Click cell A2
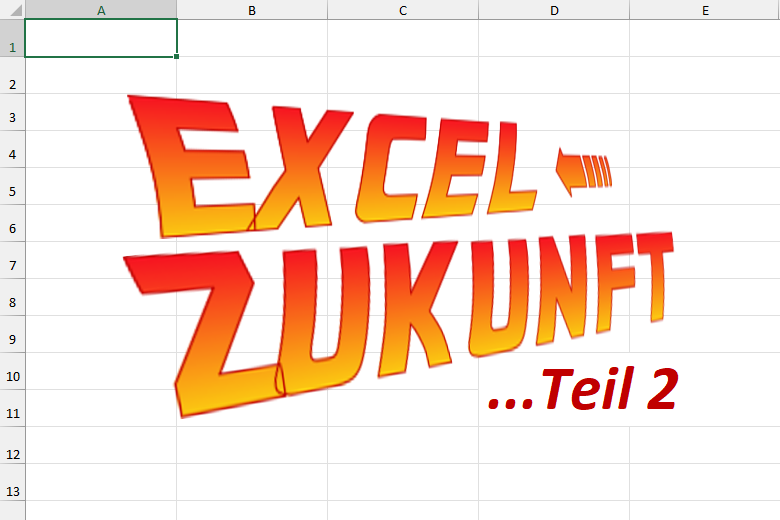 pyautogui.click(x=101, y=75)
